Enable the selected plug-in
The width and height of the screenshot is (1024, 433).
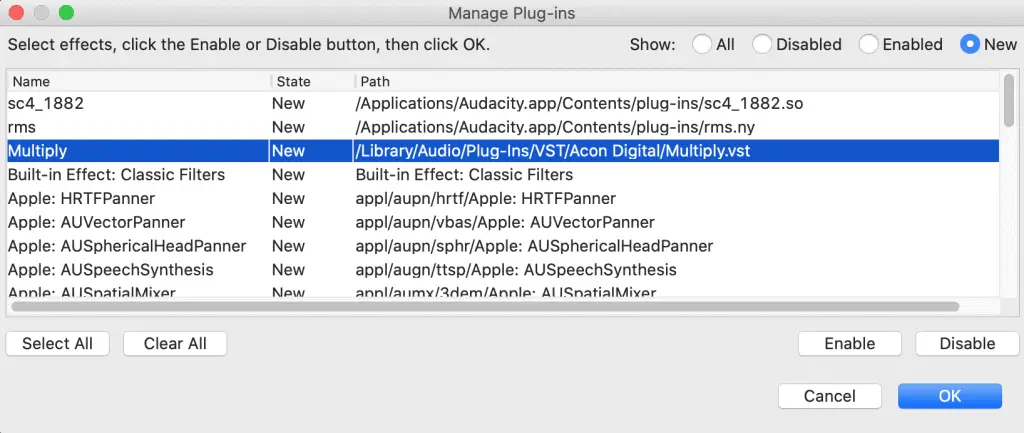click(850, 344)
